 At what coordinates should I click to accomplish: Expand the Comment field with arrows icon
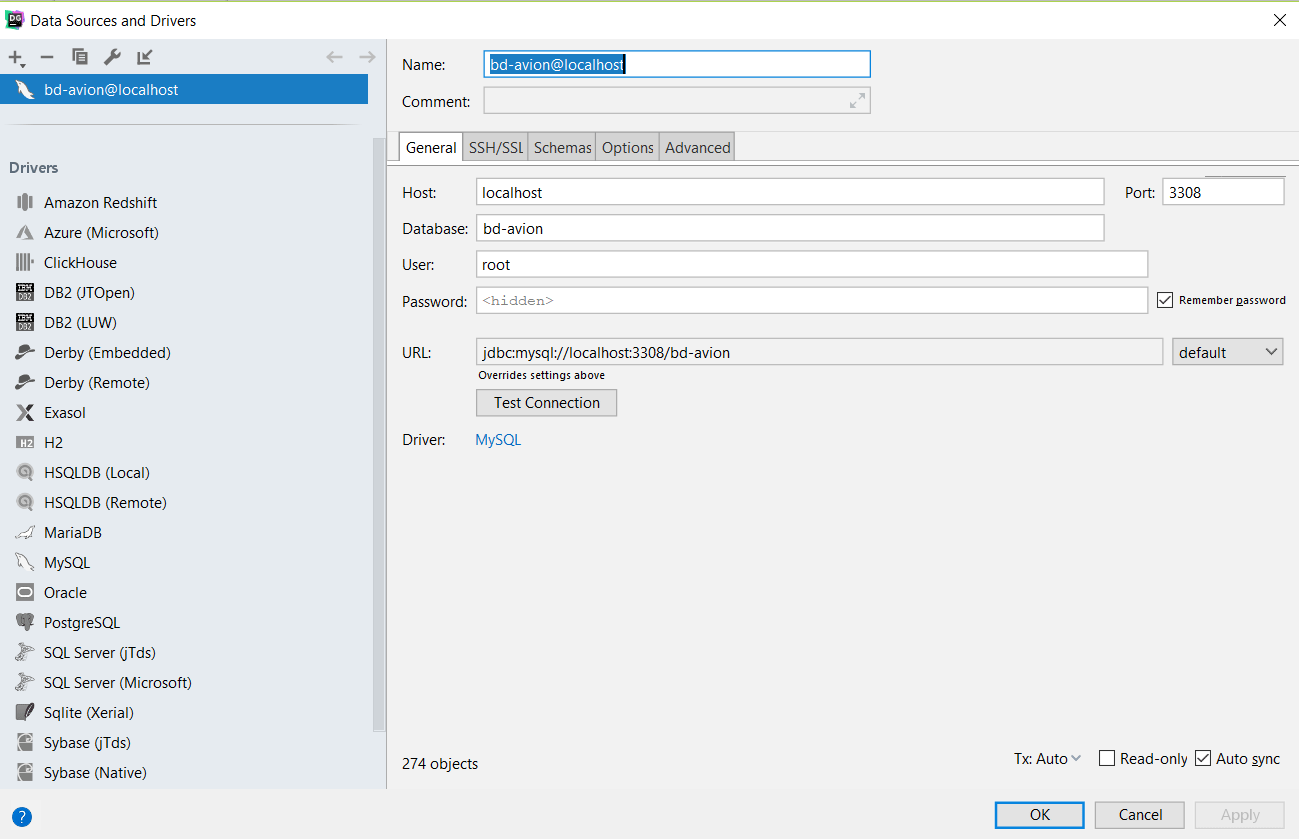pyautogui.click(x=857, y=101)
